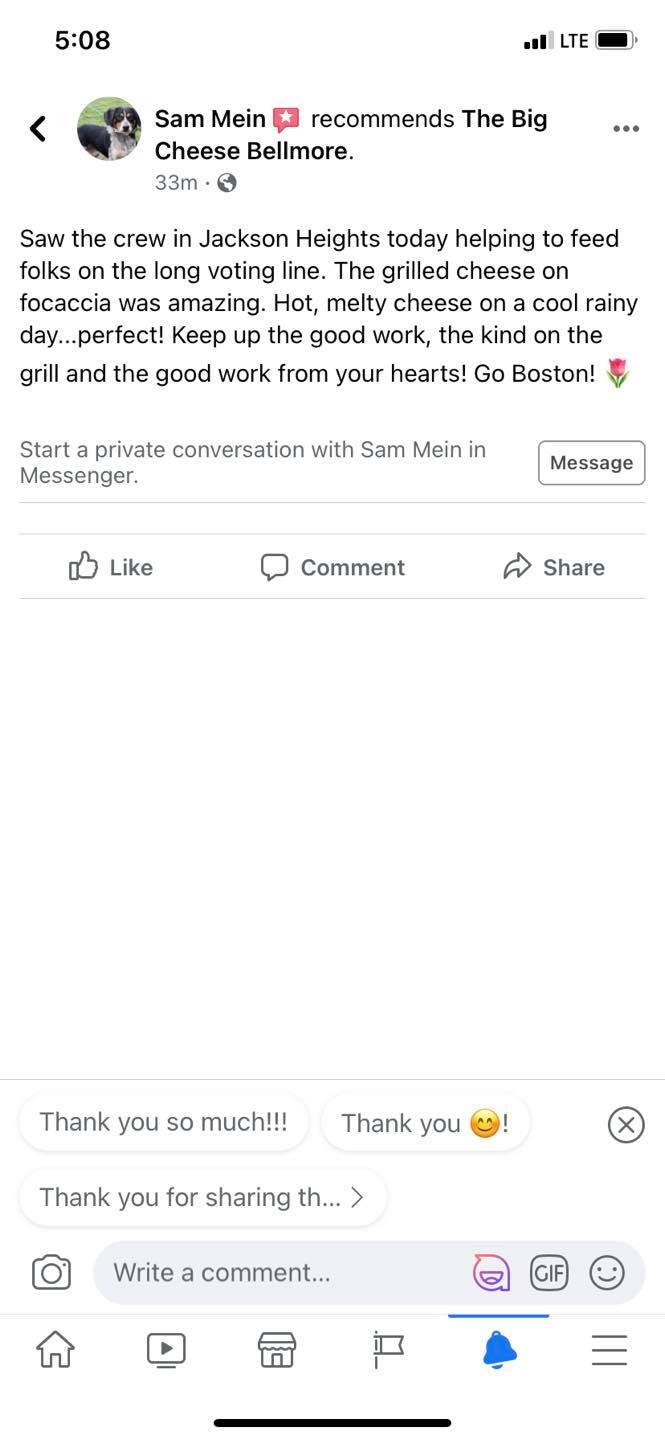Screen dimensions: 665x1440
Task: Select the "Thank you so much!!!" quick reply
Action: point(163,1122)
